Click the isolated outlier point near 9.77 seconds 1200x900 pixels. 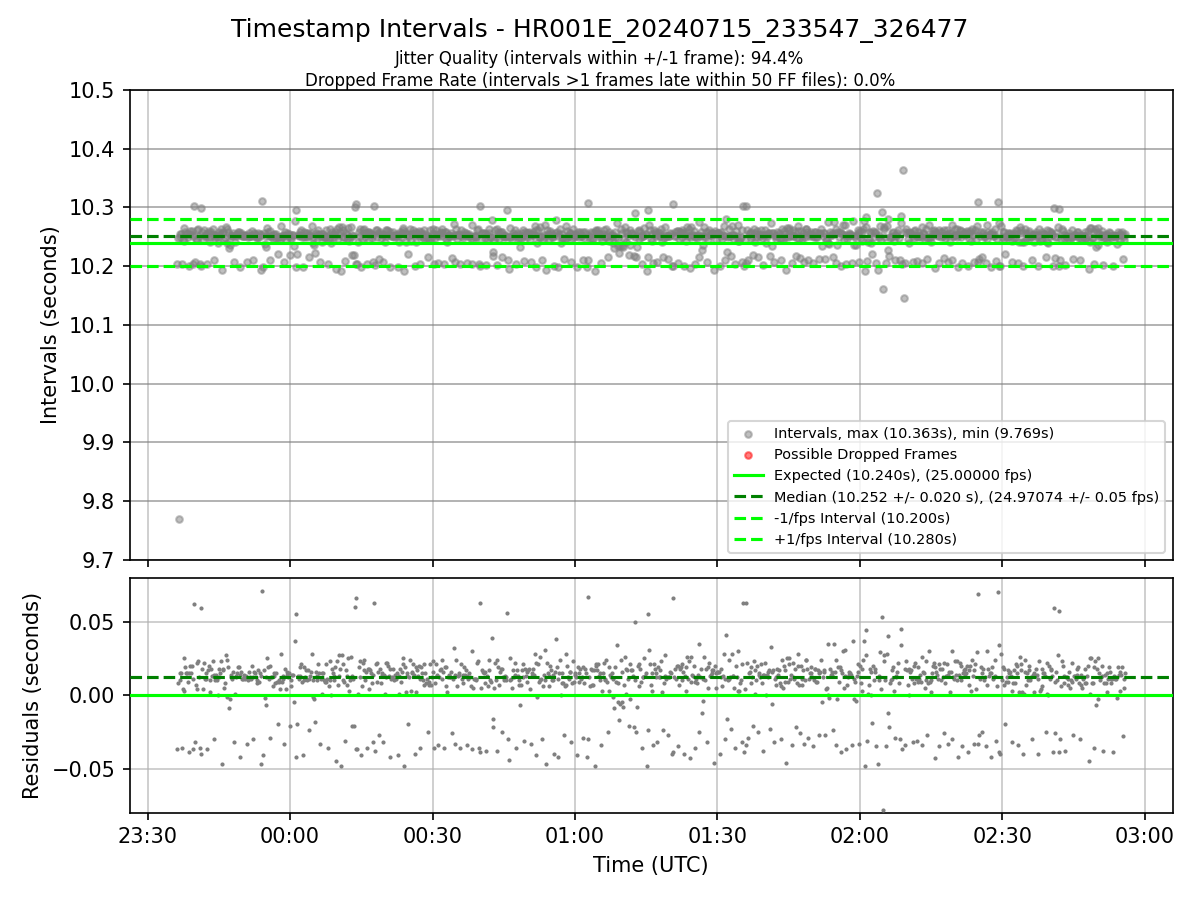tap(179, 519)
